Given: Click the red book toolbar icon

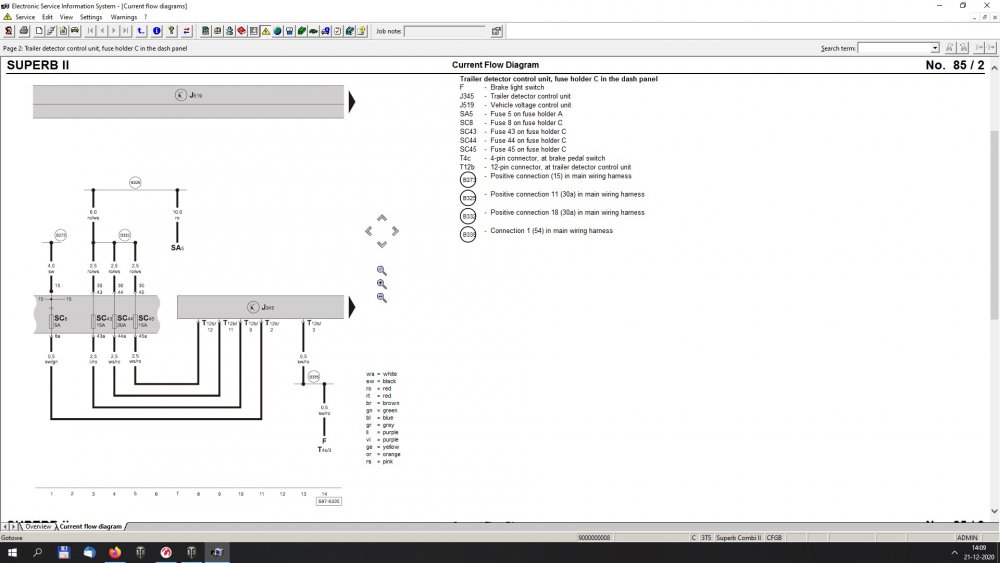Looking at the screenshot, I should pos(242,31).
